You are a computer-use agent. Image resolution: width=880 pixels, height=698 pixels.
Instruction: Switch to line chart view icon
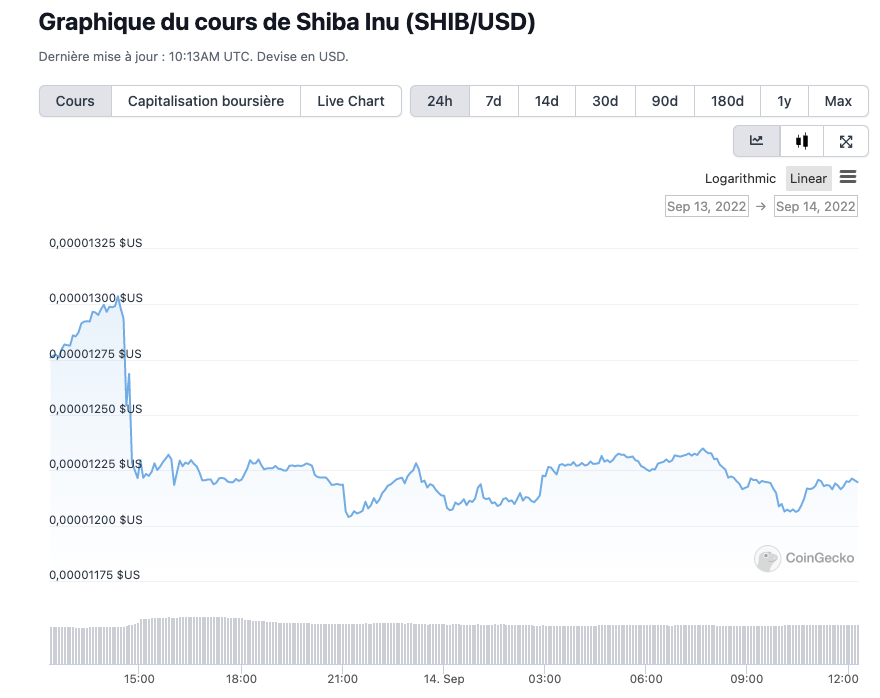pyautogui.click(x=757, y=141)
